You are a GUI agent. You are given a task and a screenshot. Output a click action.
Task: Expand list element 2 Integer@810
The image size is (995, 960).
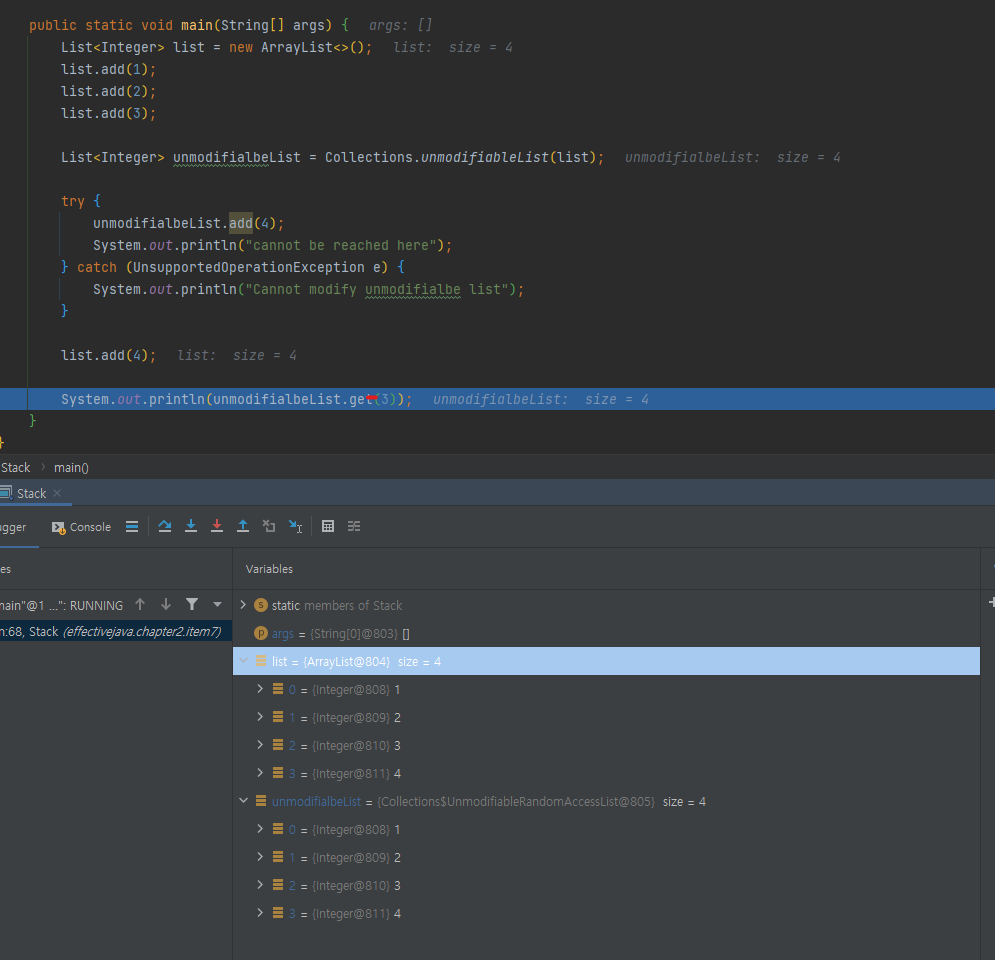pyautogui.click(x=260, y=745)
